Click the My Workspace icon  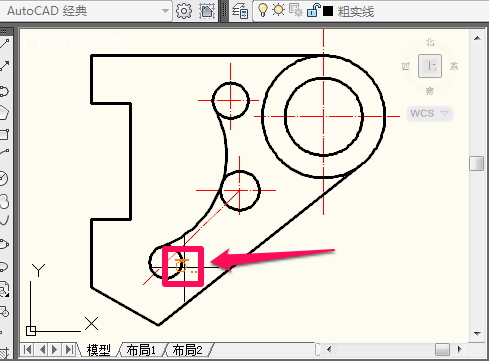point(207,11)
